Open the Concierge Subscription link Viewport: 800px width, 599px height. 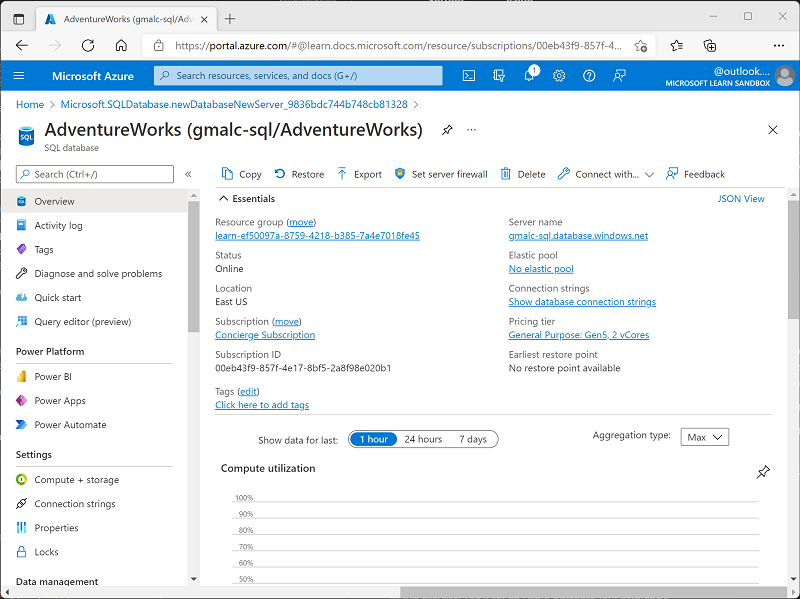pos(265,335)
